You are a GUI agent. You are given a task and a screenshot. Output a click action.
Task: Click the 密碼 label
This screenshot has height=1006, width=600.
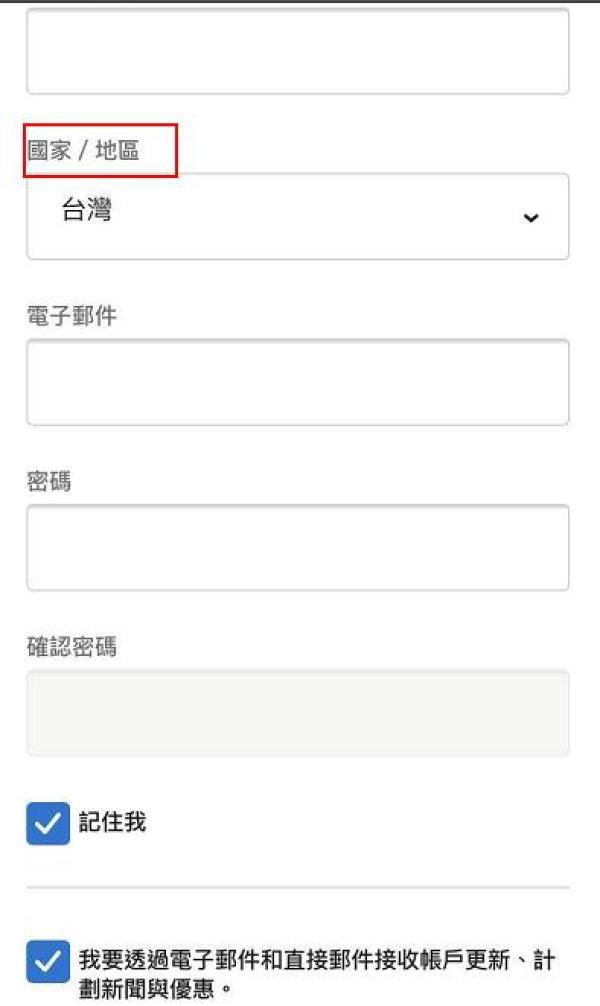[49, 482]
